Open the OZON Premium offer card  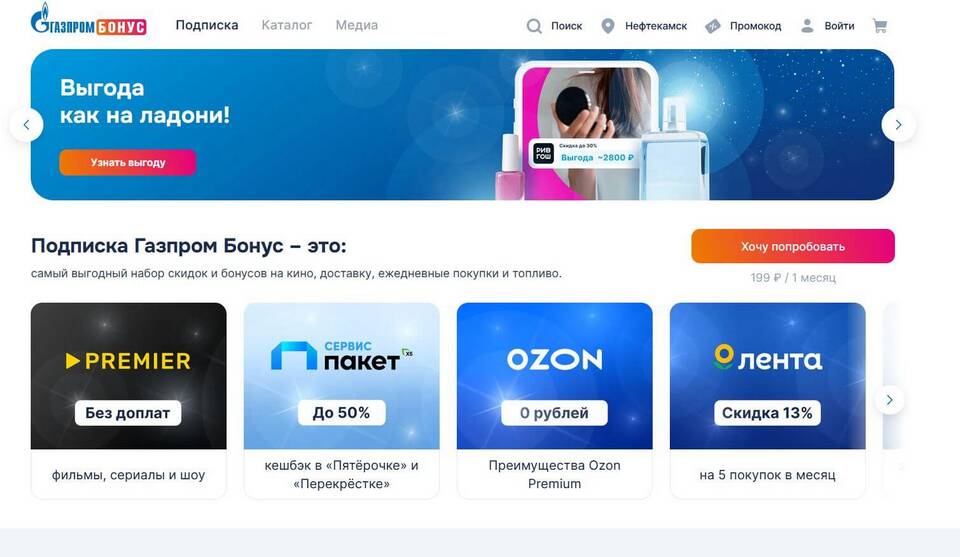[555, 400]
